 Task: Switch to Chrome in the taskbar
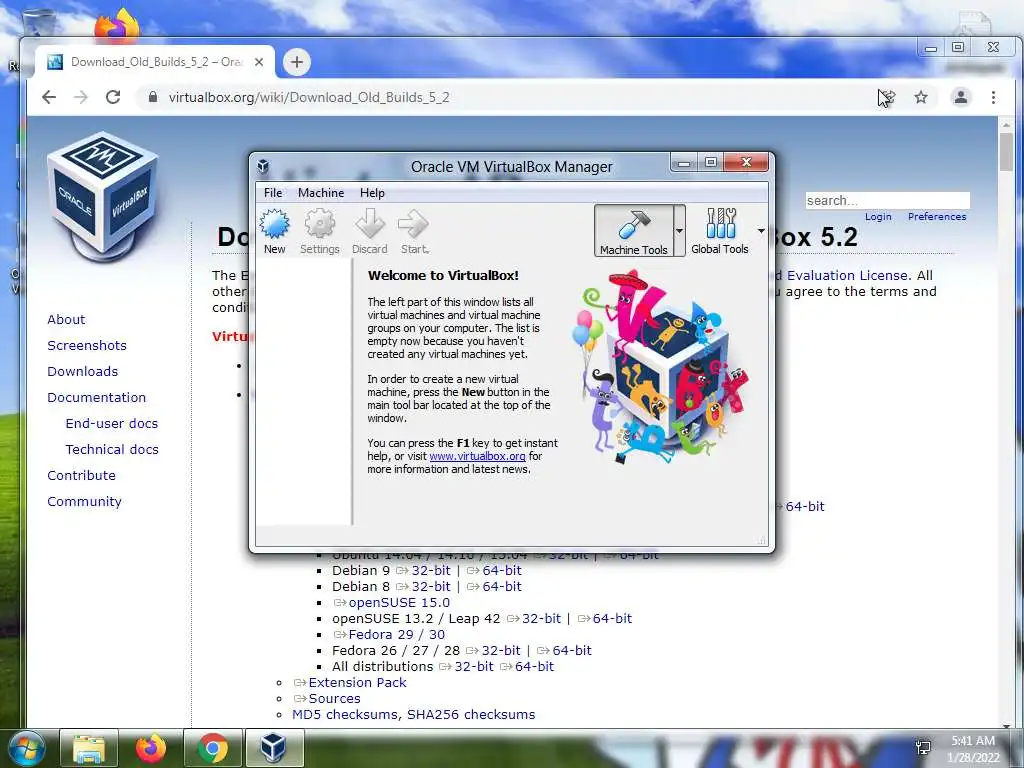[213, 748]
